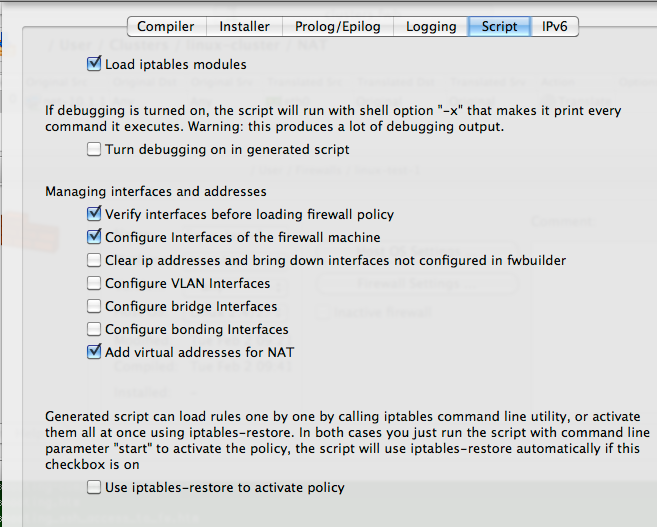Enable Use iptables-restore to activate policy

point(95,487)
